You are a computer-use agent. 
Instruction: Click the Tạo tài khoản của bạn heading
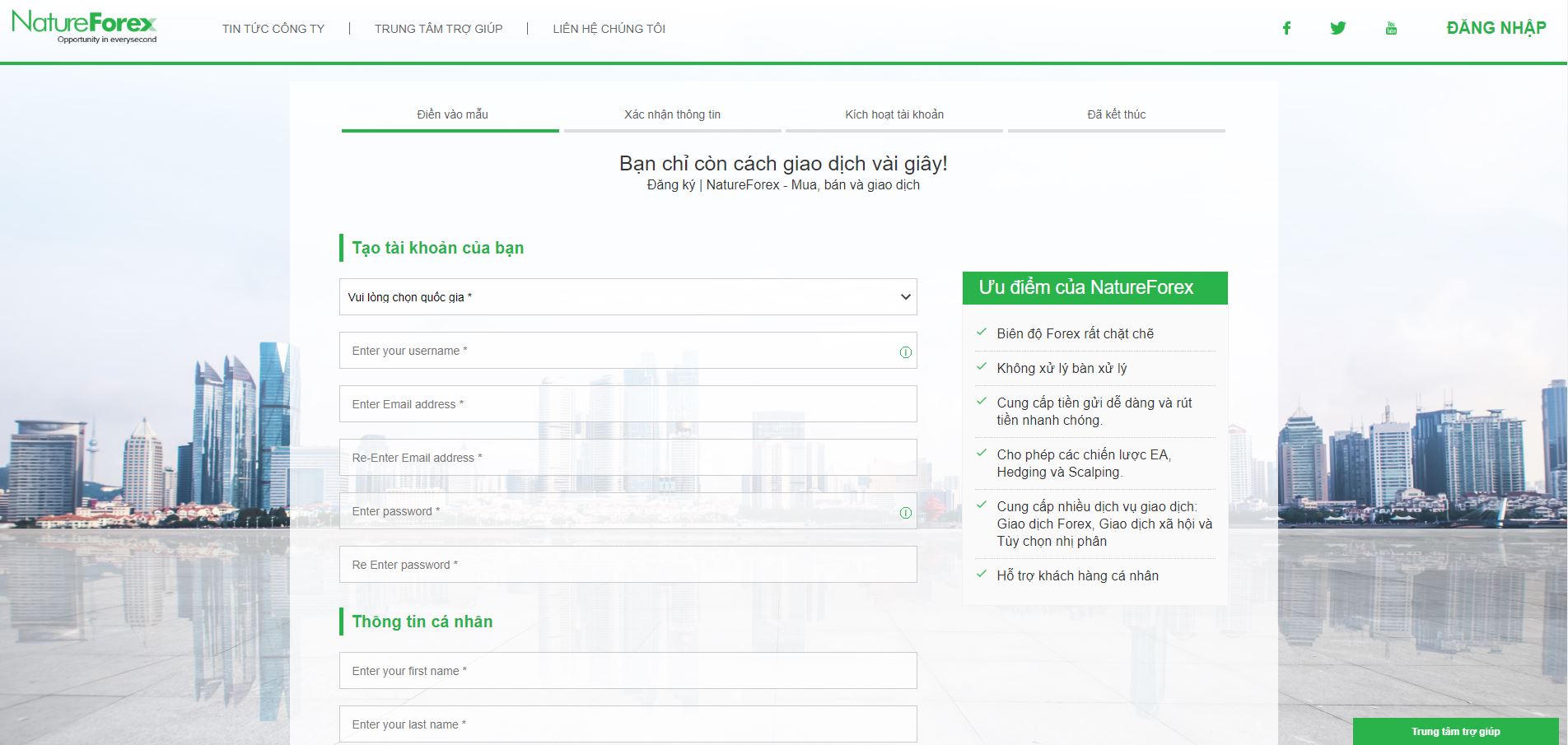click(x=438, y=248)
